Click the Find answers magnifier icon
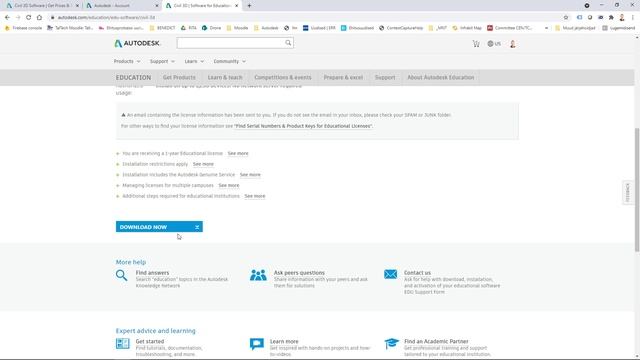The image size is (640, 360). 121,276
